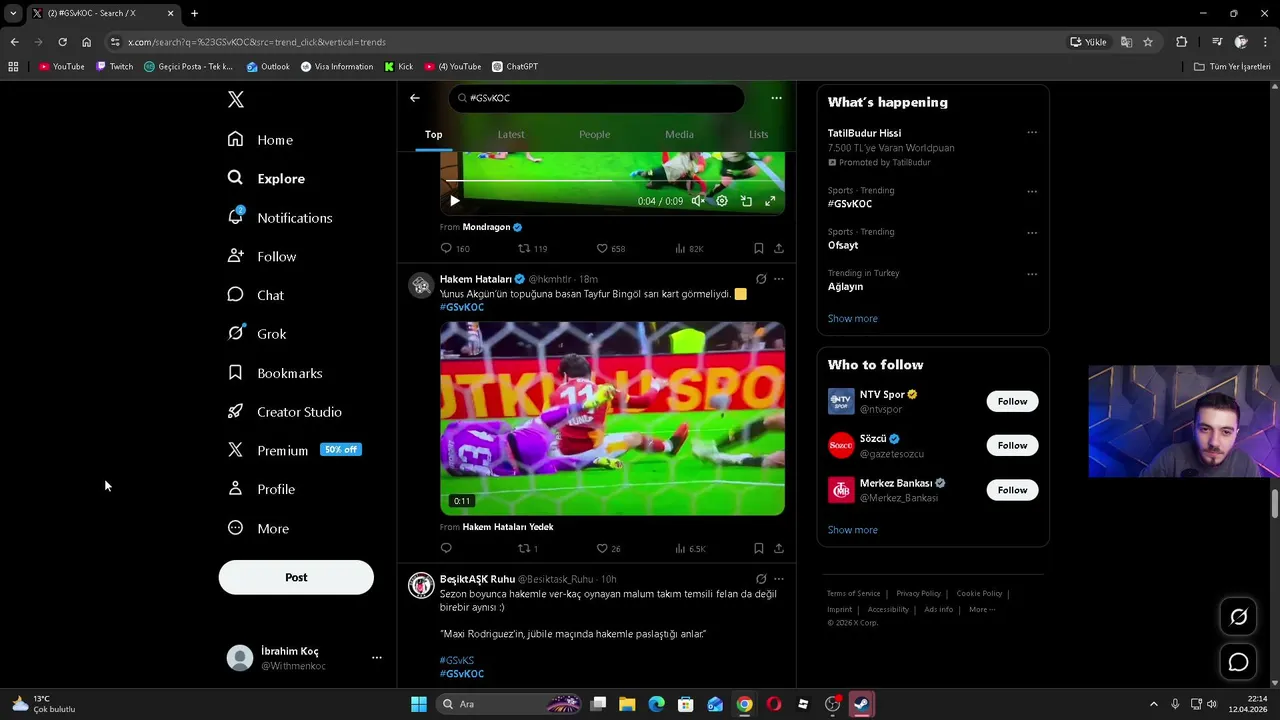Show more in Who to follow
Image resolution: width=1280 pixels, height=720 pixels.
click(853, 530)
